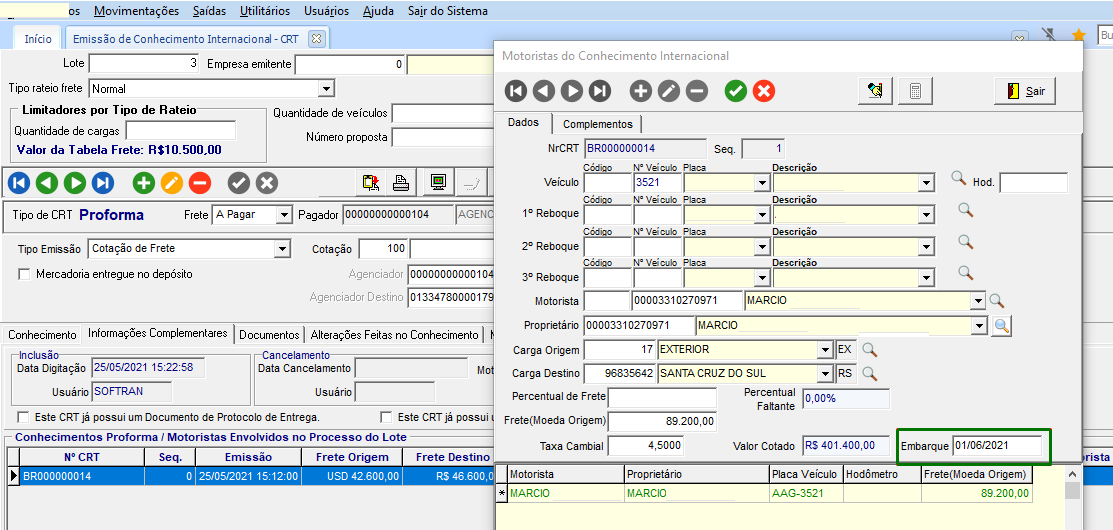Click the green add record plus icon
This screenshot has width=1113, height=530.
pyautogui.click(x=143, y=183)
